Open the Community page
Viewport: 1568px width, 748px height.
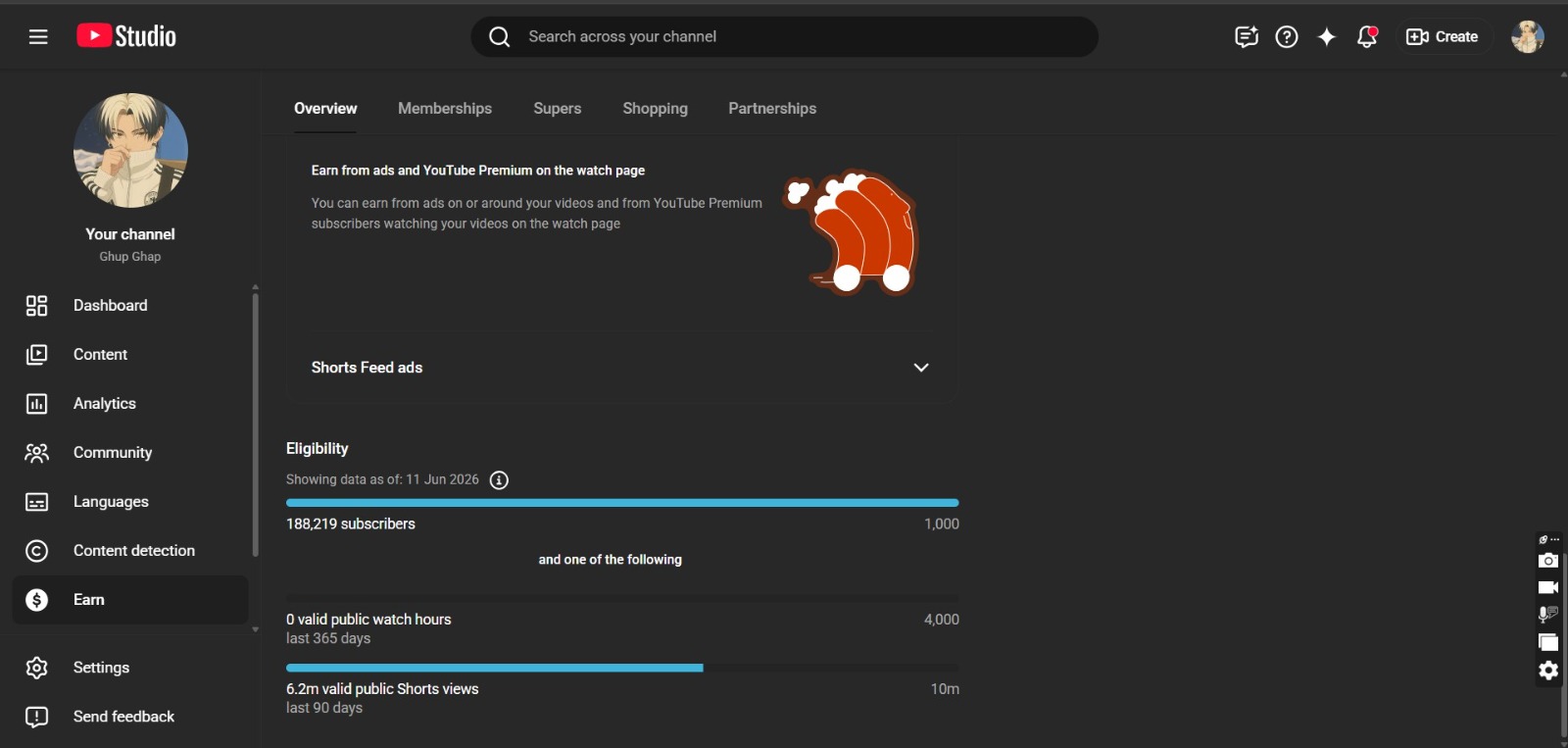pyautogui.click(x=113, y=453)
